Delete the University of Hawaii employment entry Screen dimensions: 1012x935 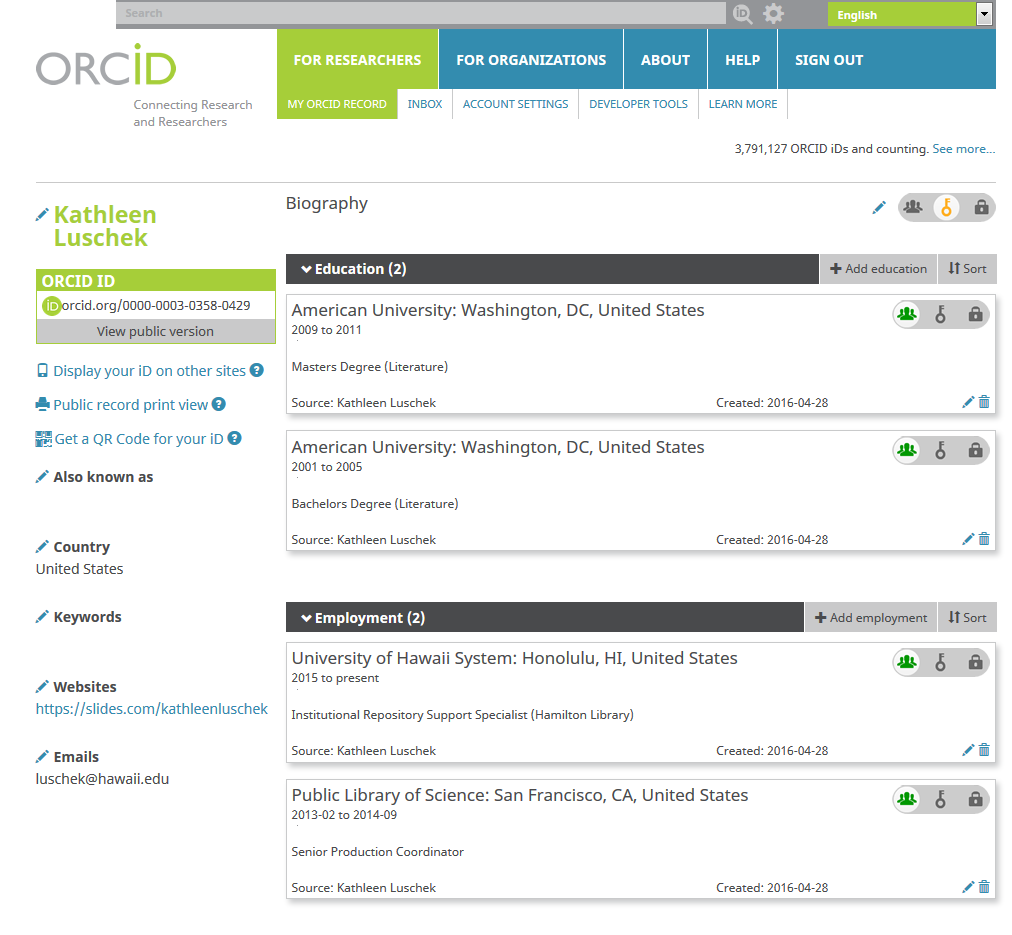tap(984, 750)
